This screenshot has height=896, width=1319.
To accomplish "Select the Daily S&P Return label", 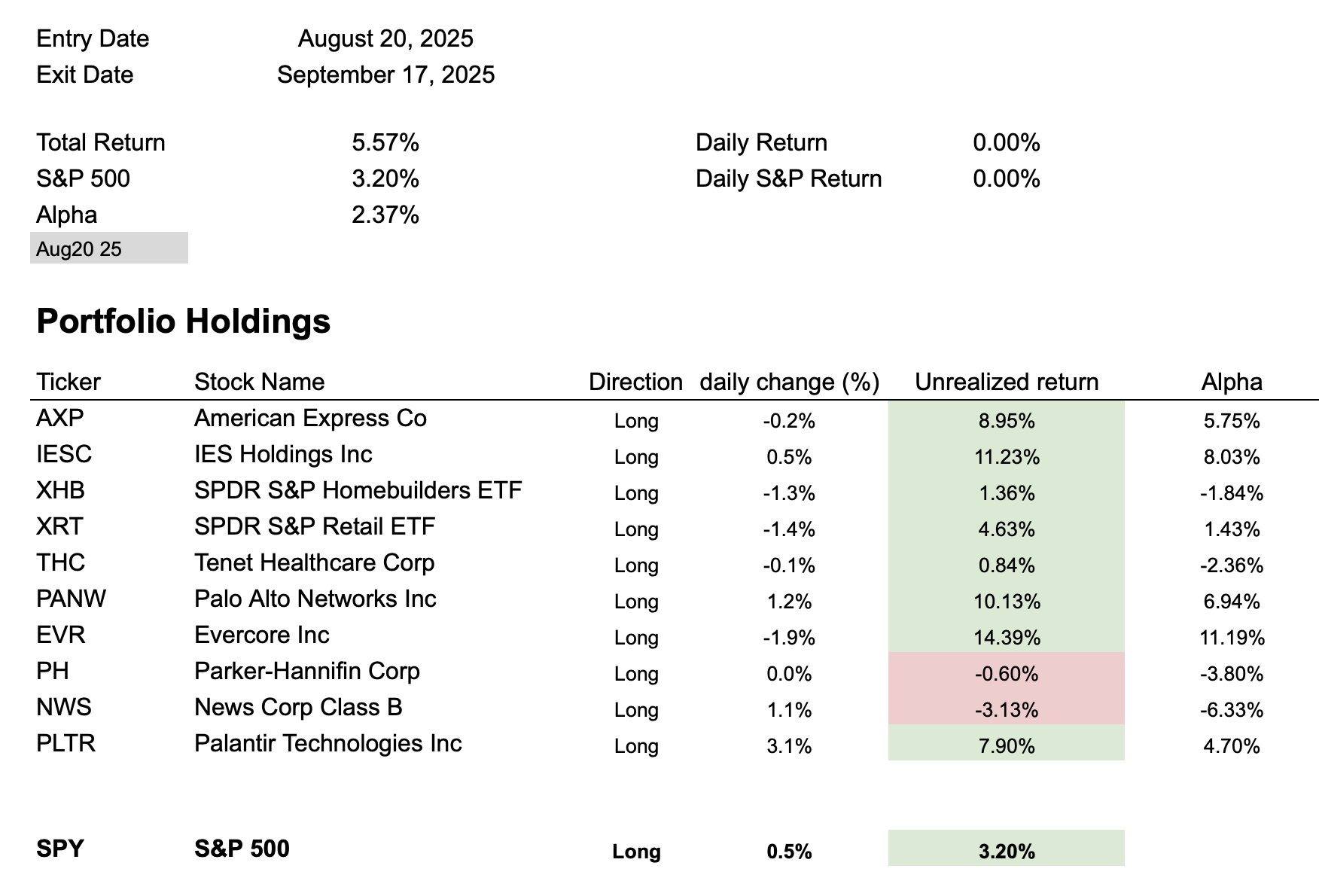I will pyautogui.click(x=788, y=178).
